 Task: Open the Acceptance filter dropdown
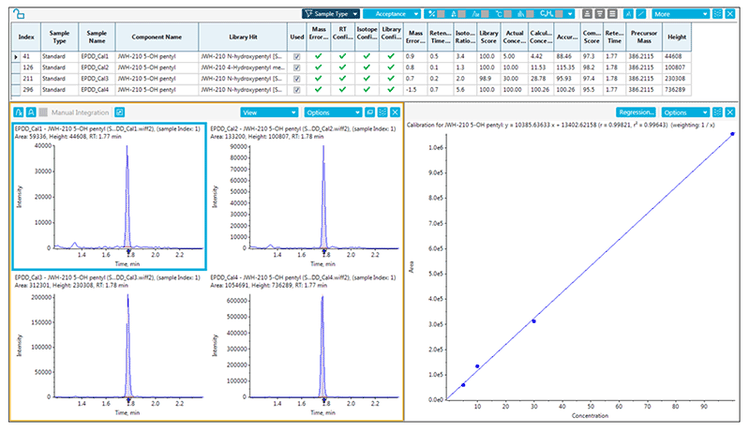[392, 14]
